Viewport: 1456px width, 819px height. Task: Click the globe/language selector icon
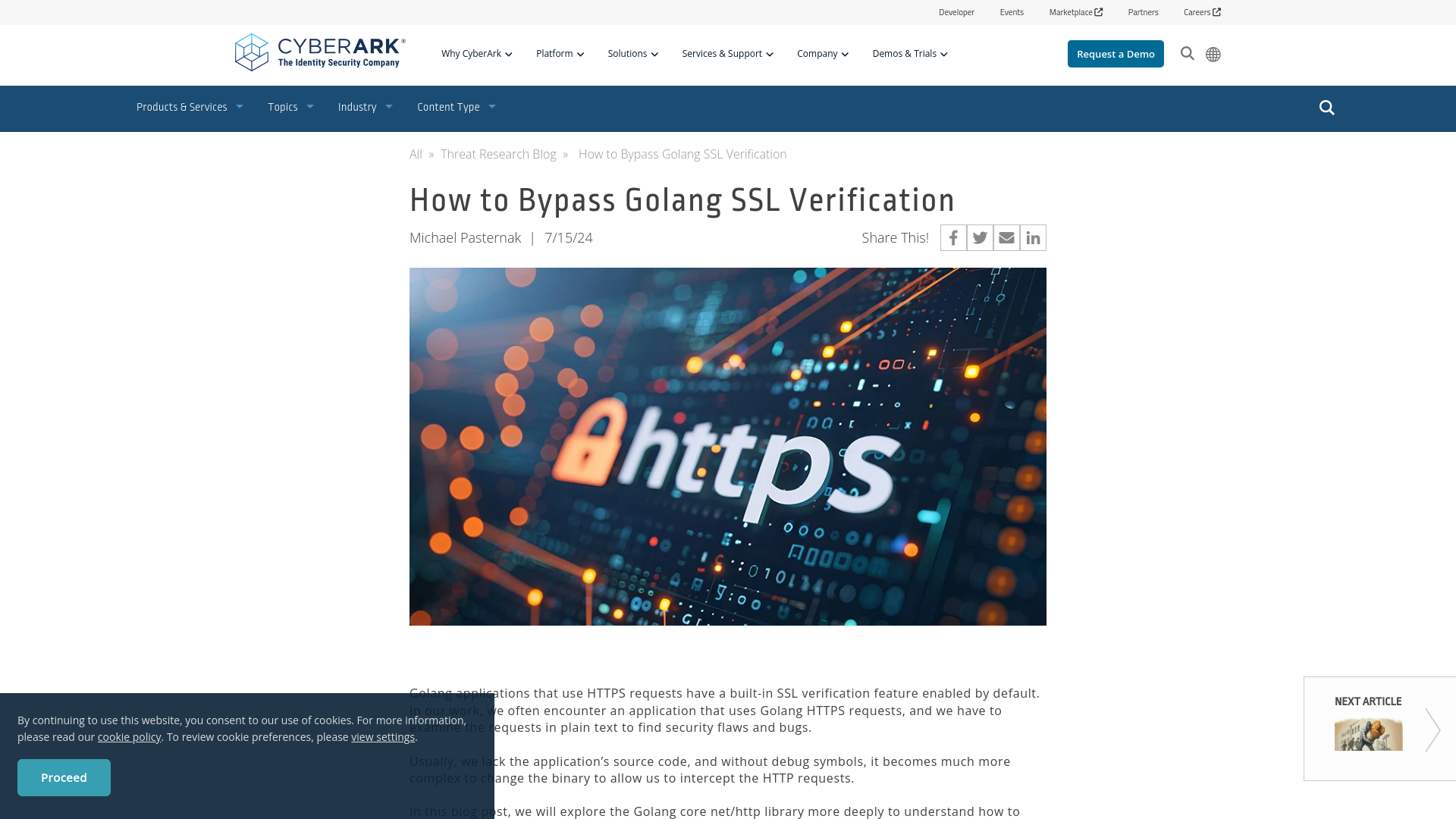click(x=1213, y=53)
